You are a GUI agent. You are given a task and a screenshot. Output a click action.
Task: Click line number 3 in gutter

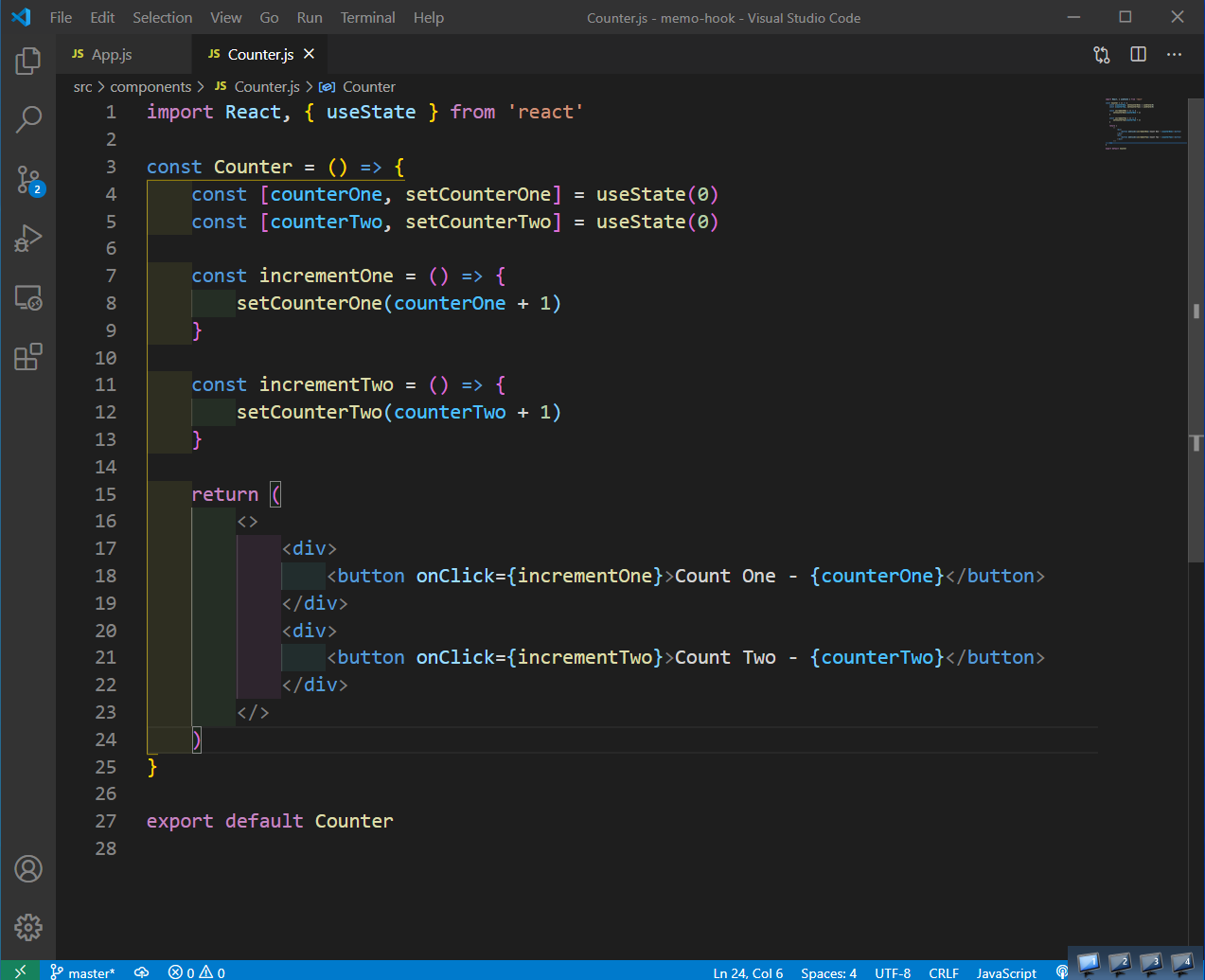[111, 167]
